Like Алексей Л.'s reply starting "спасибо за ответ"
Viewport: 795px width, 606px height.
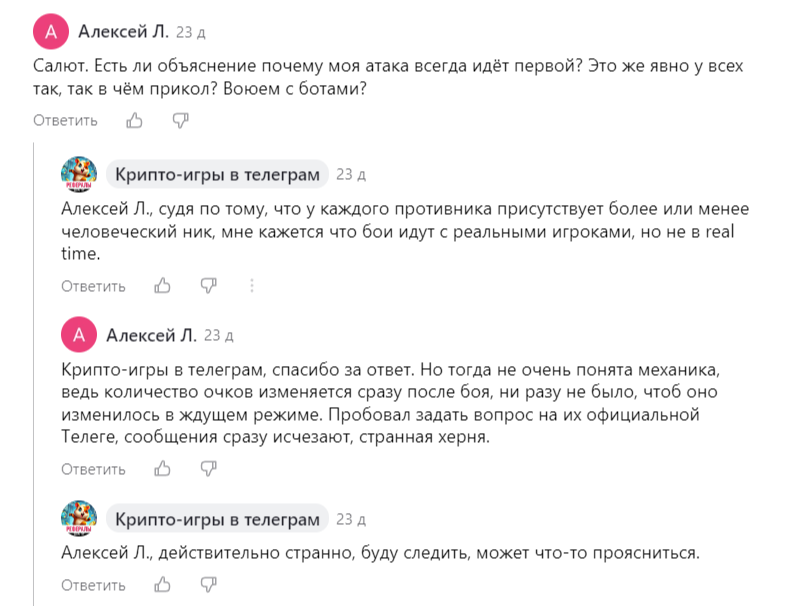[x=162, y=469]
